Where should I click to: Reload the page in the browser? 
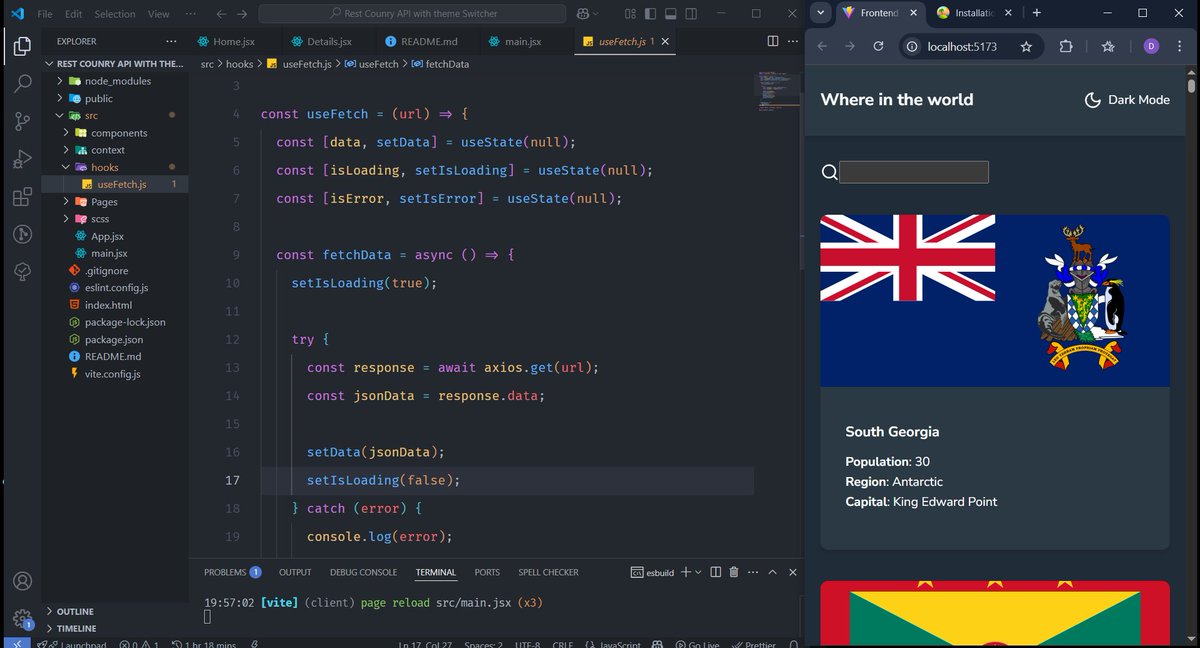[x=879, y=46]
